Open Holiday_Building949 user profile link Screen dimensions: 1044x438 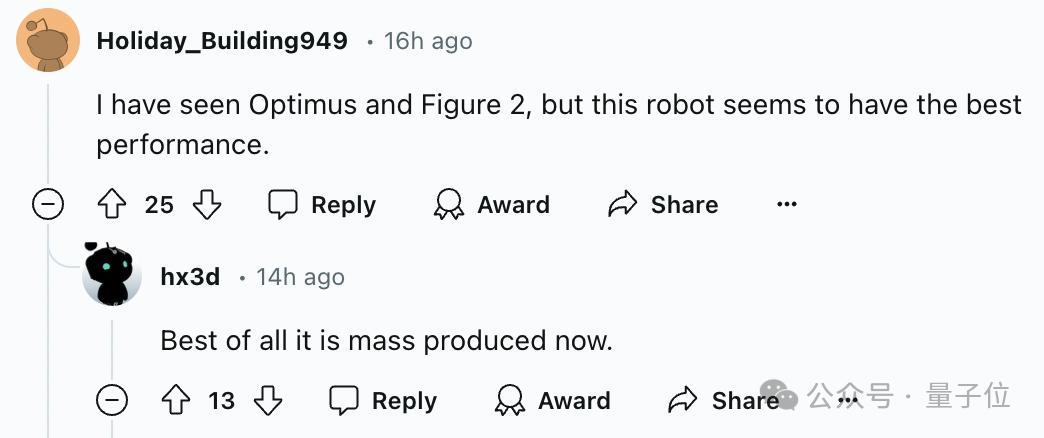click(x=222, y=41)
